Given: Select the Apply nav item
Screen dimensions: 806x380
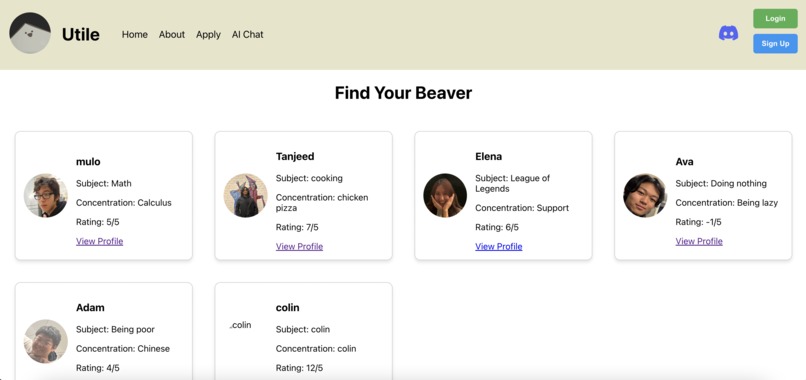Looking at the screenshot, I should [x=208, y=34].
